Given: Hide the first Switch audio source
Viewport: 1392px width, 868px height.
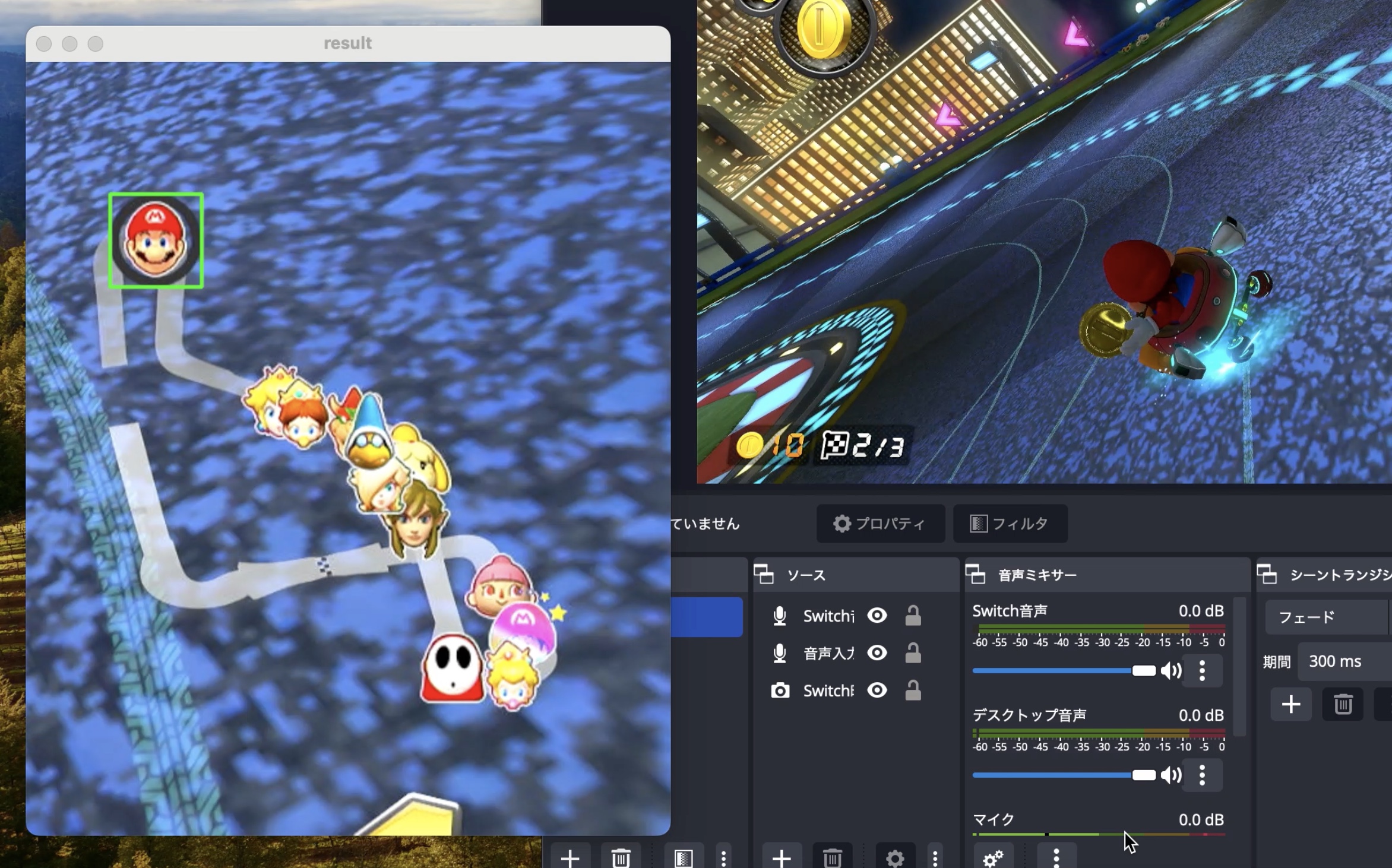Looking at the screenshot, I should pyautogui.click(x=877, y=616).
